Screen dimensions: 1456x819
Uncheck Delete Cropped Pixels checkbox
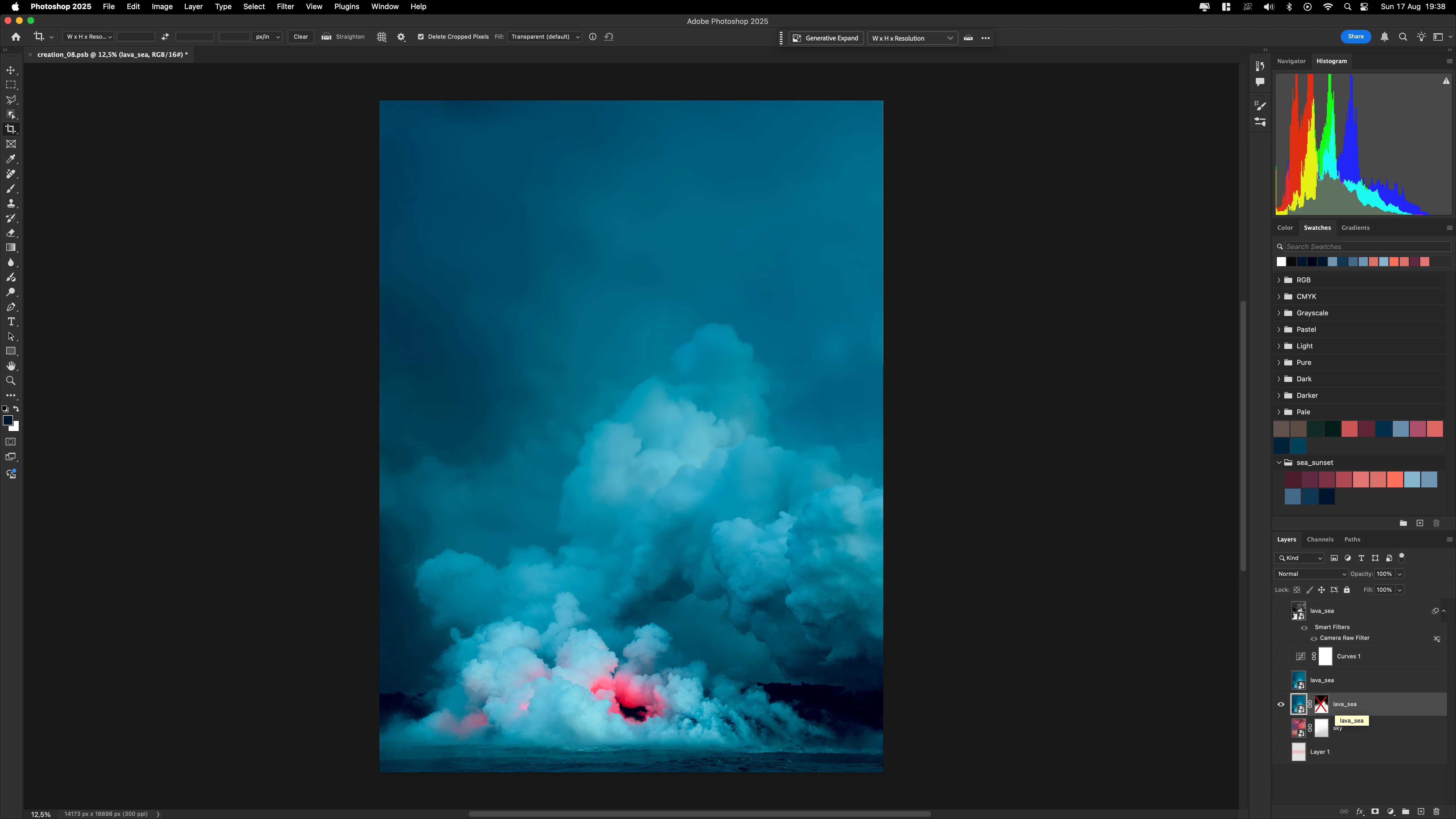click(421, 37)
